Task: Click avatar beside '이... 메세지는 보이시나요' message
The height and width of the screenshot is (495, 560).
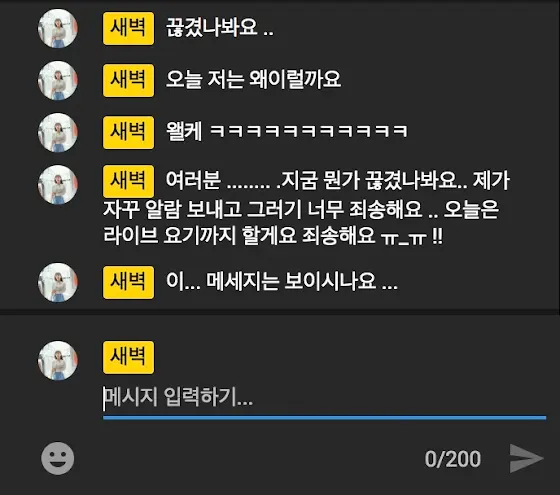Action: click(58, 282)
